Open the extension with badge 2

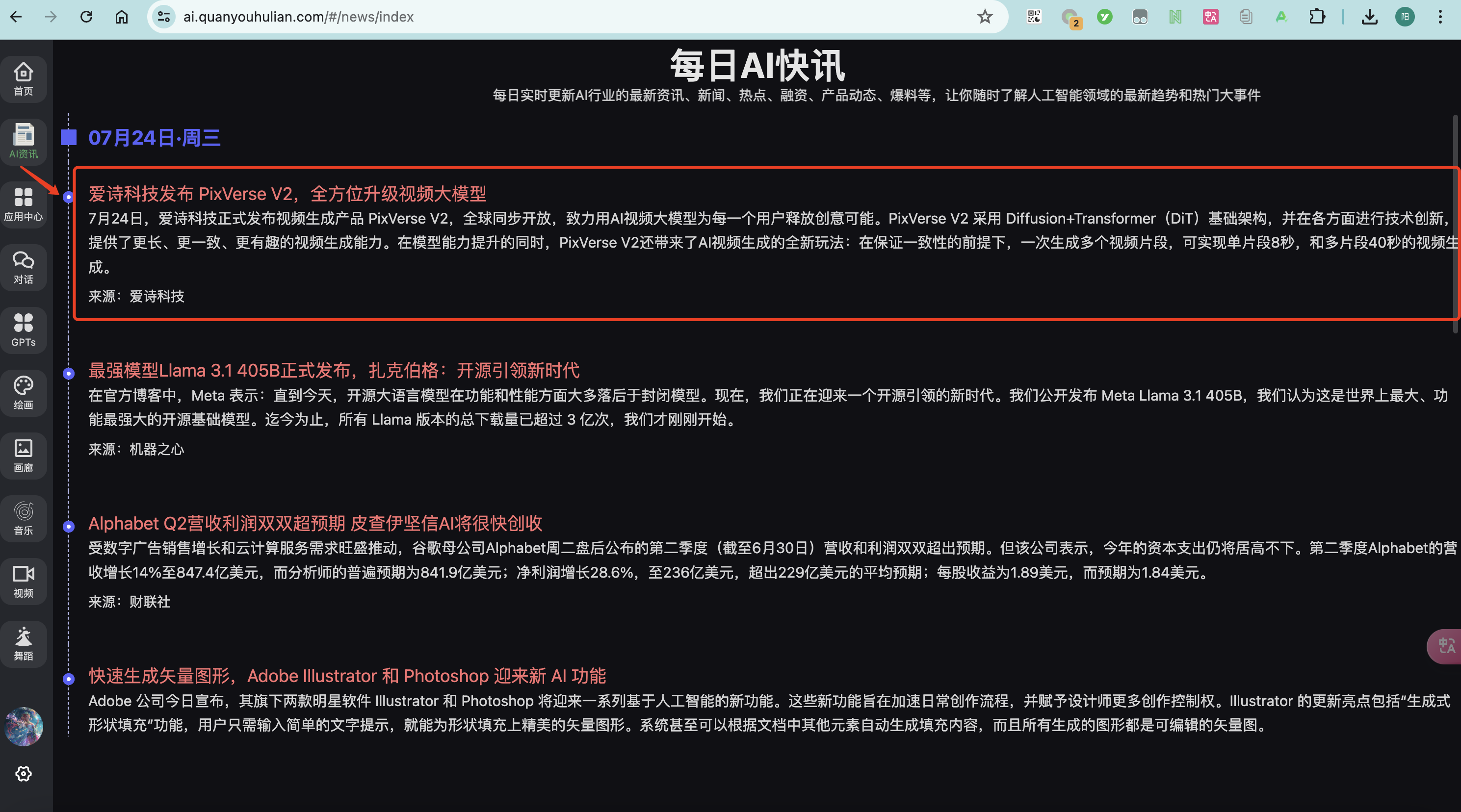tap(1071, 18)
